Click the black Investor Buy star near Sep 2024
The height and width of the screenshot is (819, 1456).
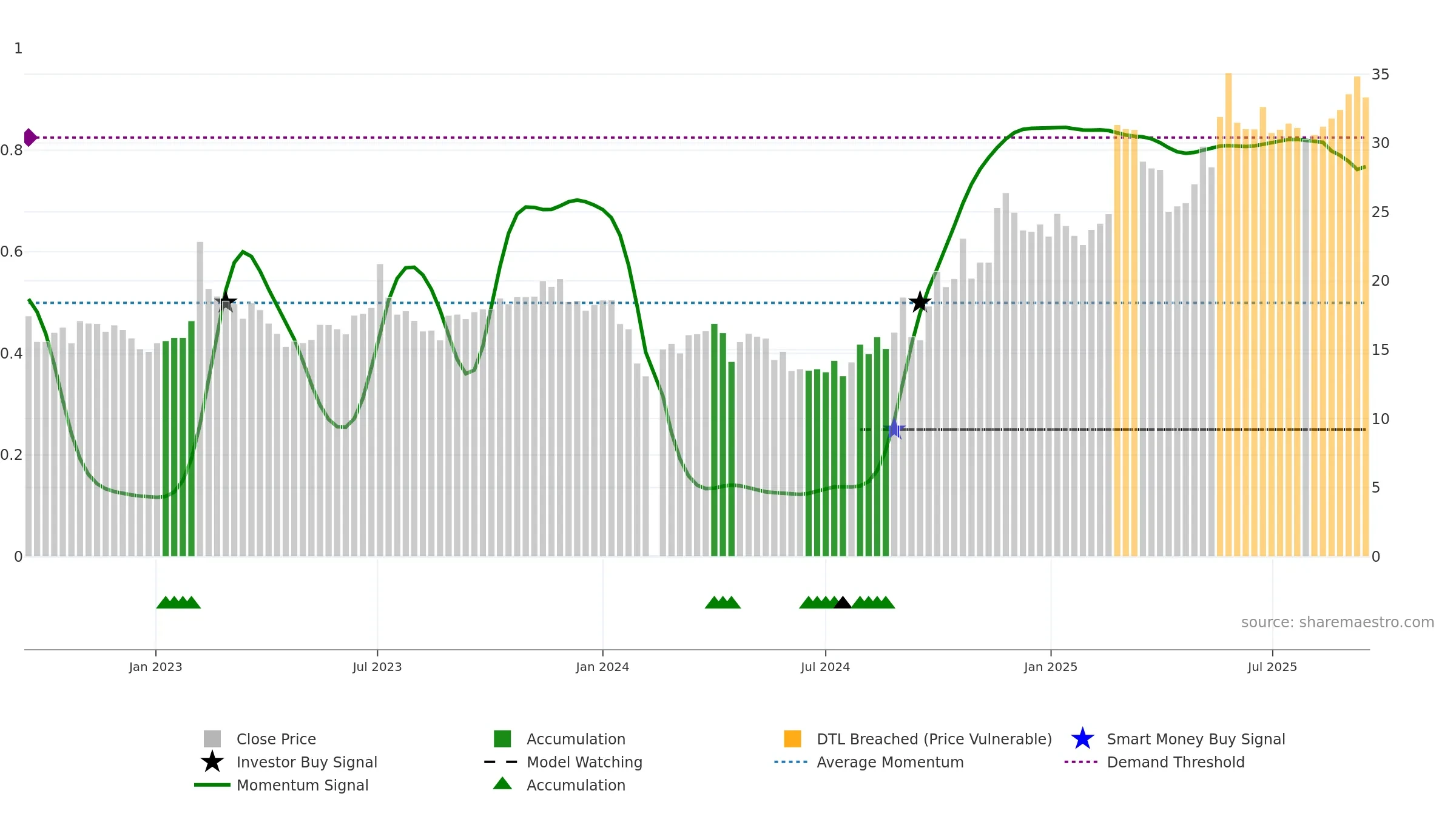(x=920, y=302)
